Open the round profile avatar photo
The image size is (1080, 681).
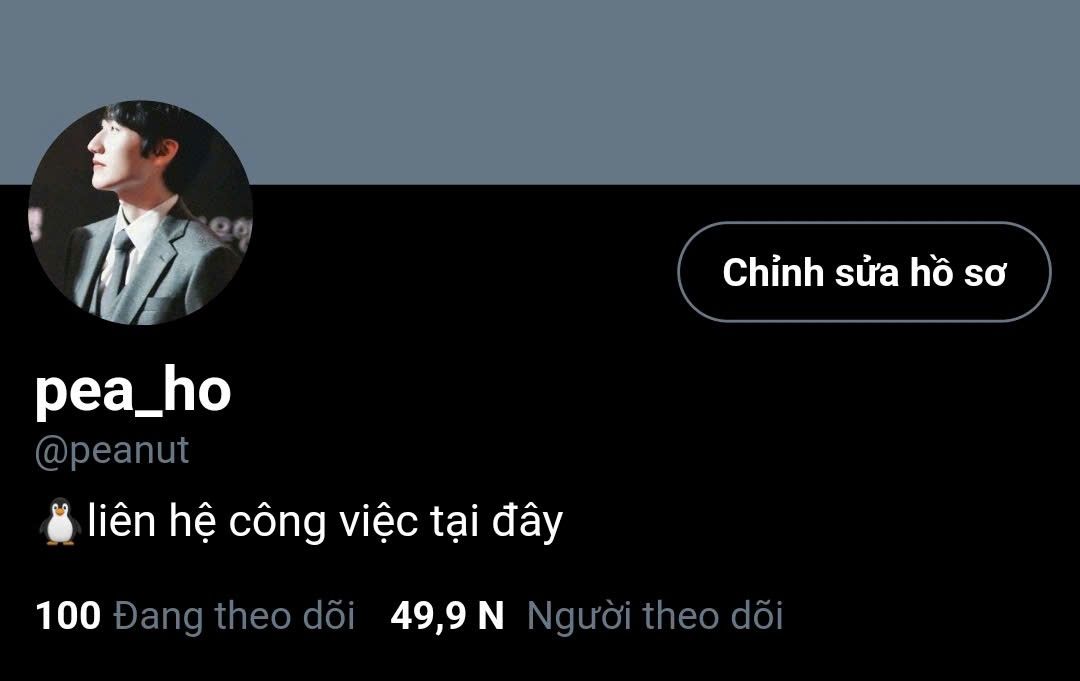tap(141, 213)
